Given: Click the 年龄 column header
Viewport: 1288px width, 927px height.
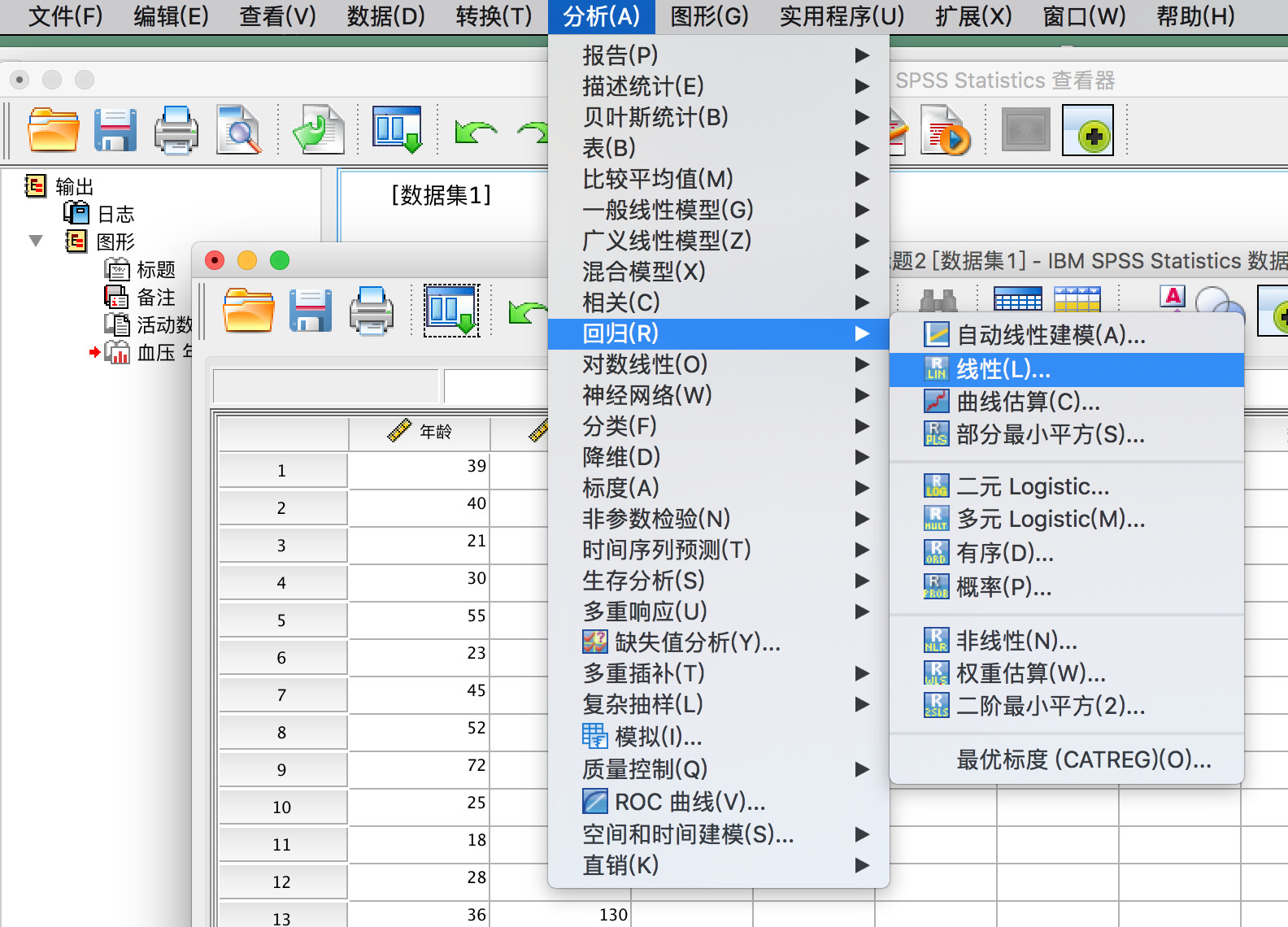Looking at the screenshot, I should click(x=420, y=431).
